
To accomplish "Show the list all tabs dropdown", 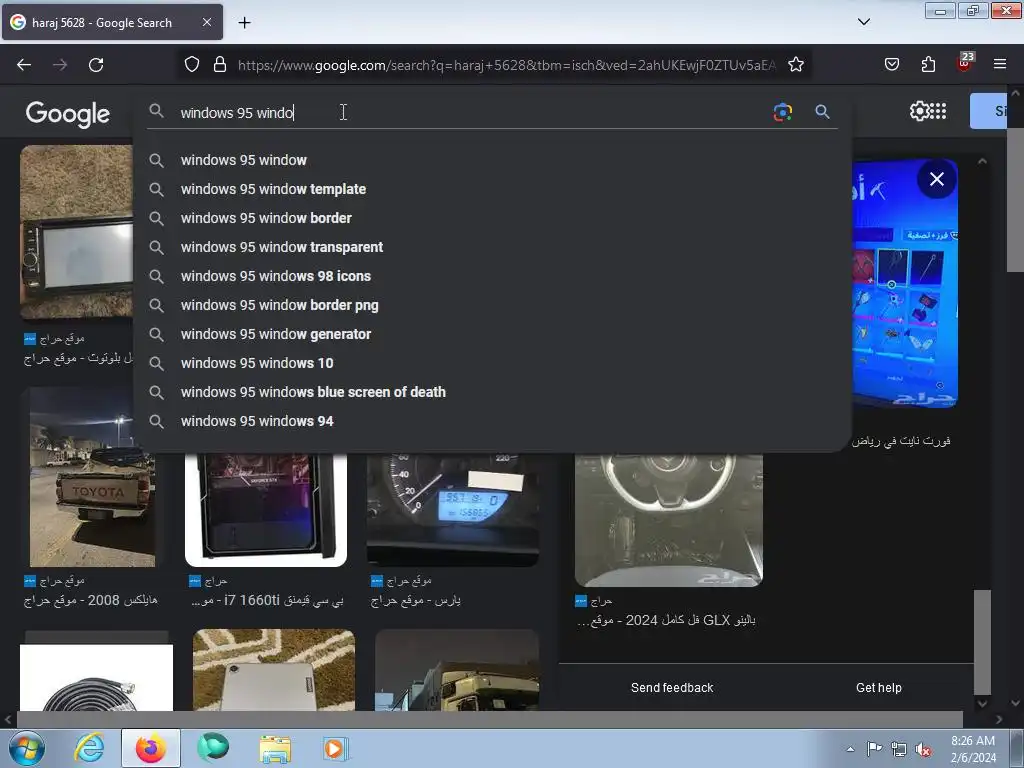I will (863, 22).
